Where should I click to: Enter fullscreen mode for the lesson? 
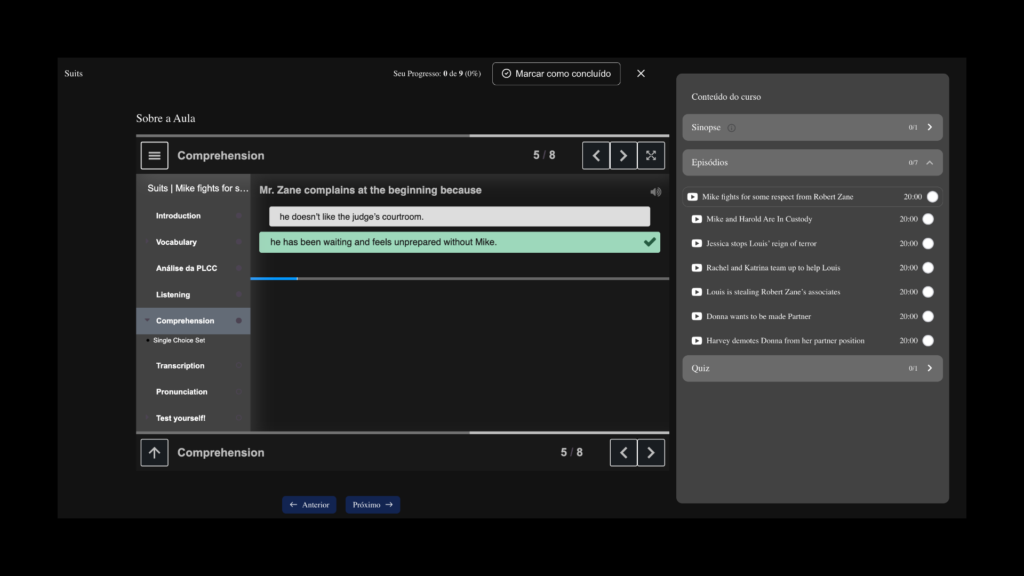[x=651, y=155]
